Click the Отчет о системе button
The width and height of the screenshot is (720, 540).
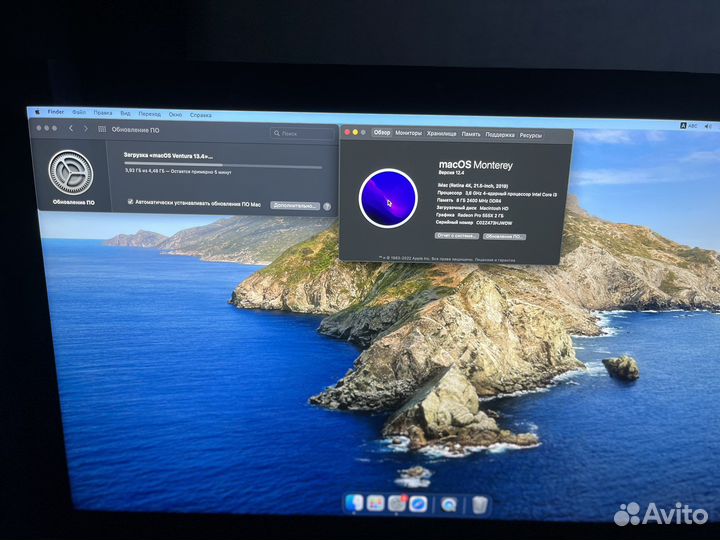[x=456, y=236]
